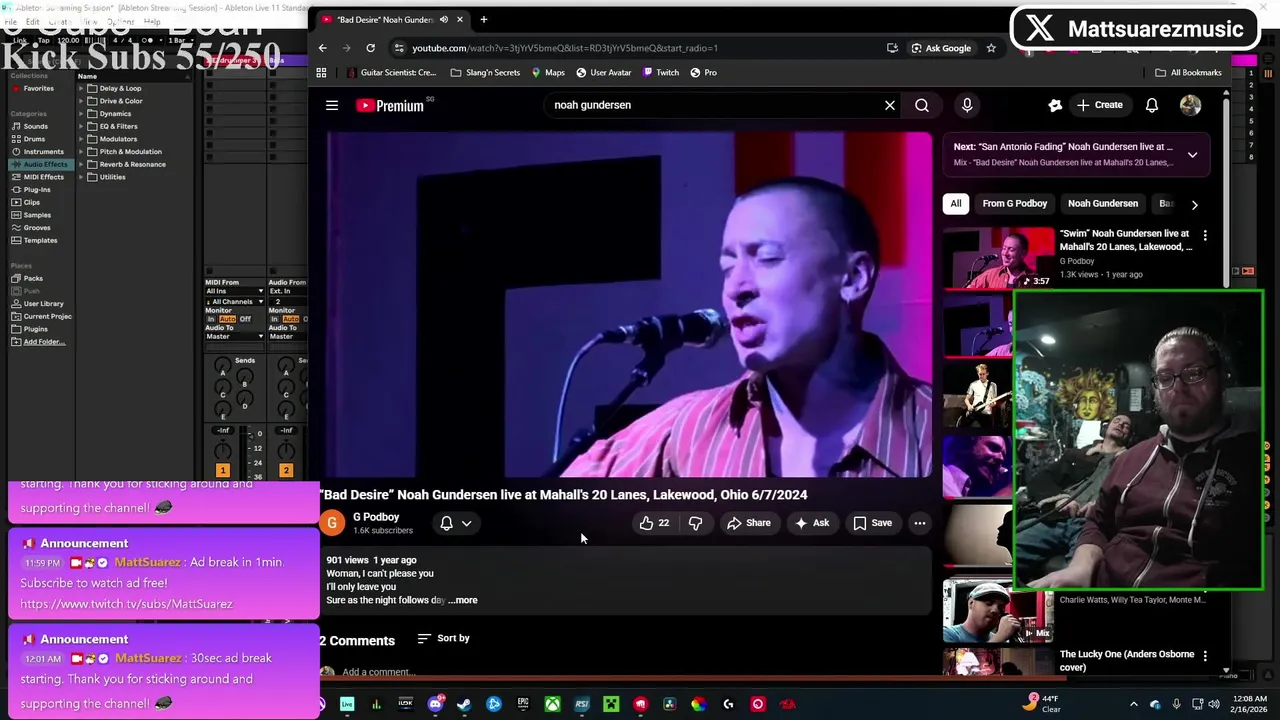This screenshot has height=720, width=1280.
Task: Select the All filter chip
Action: tap(956, 204)
